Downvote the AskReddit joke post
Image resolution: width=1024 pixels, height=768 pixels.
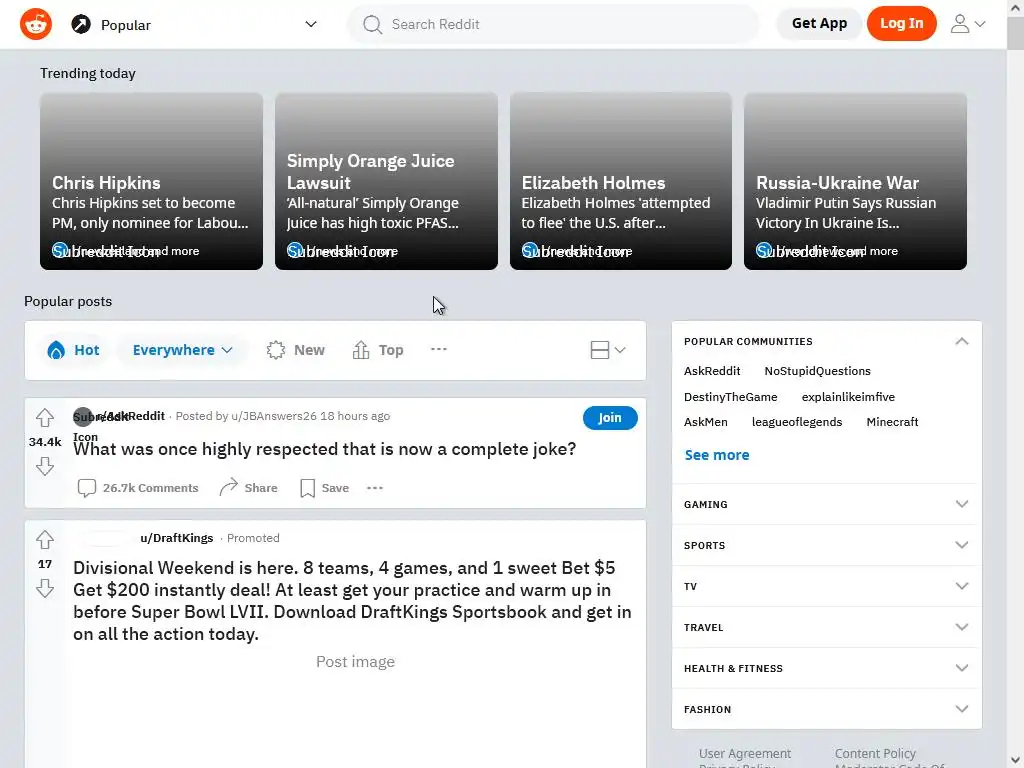point(44,466)
